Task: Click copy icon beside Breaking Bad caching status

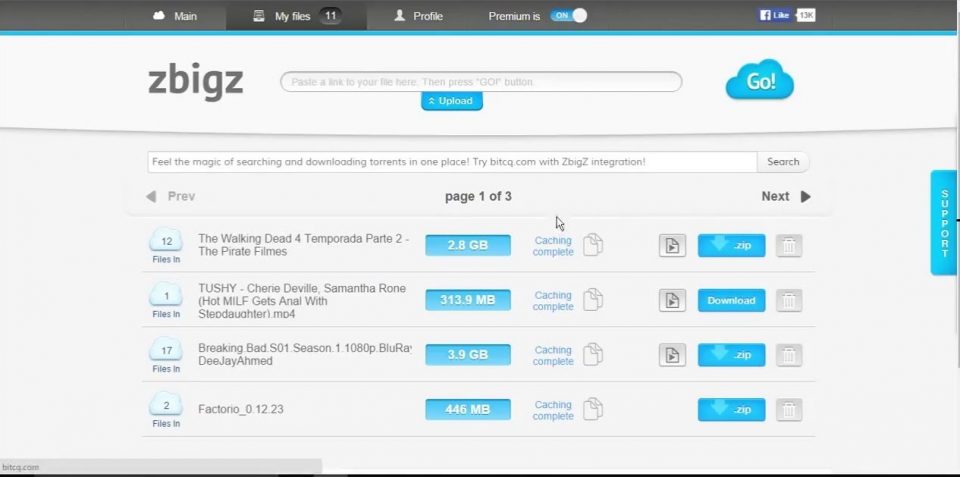Action: tap(593, 354)
